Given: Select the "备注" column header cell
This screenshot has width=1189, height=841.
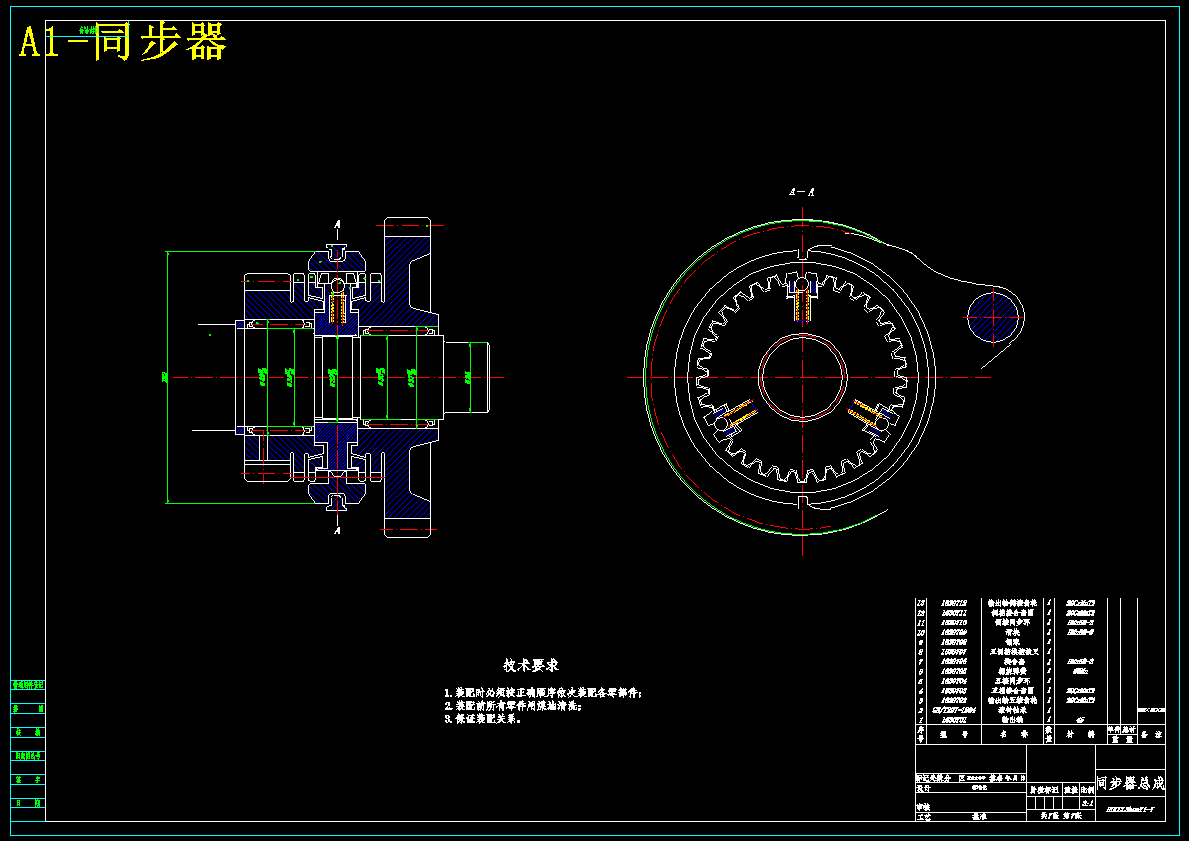Looking at the screenshot, I should [x=1151, y=734].
